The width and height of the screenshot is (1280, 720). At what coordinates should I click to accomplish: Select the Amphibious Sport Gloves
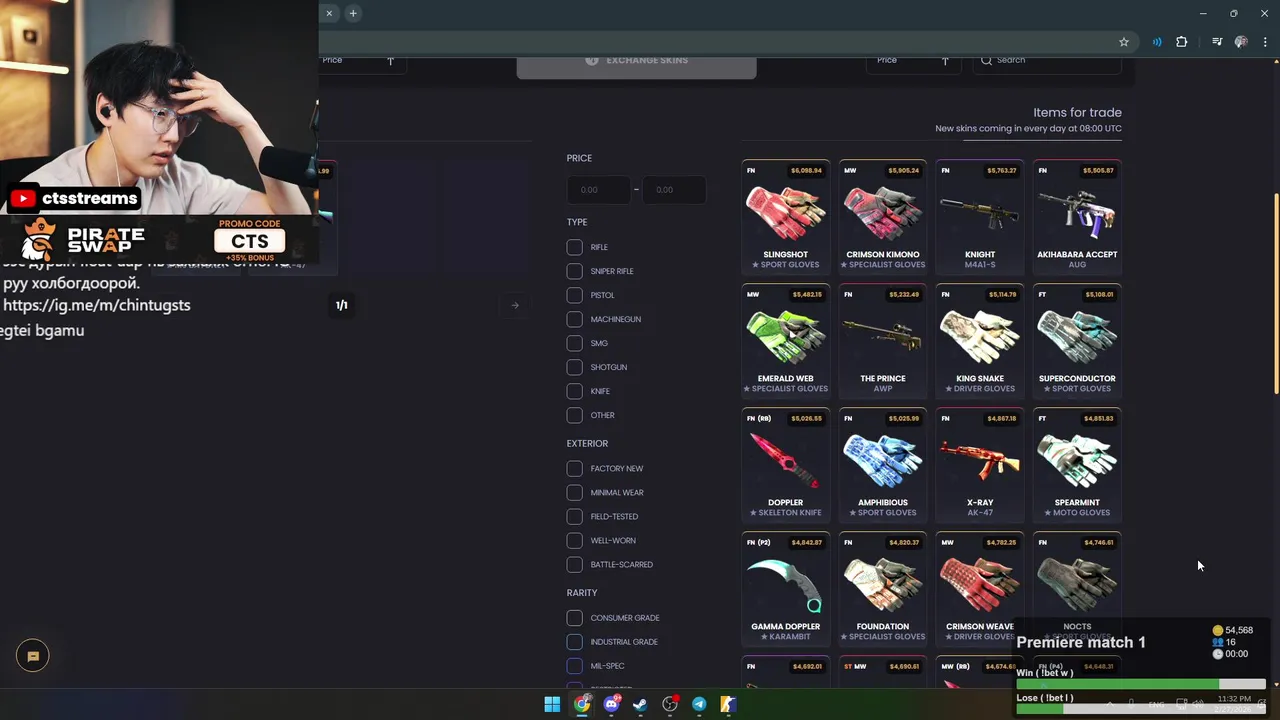pyautogui.click(x=882, y=465)
